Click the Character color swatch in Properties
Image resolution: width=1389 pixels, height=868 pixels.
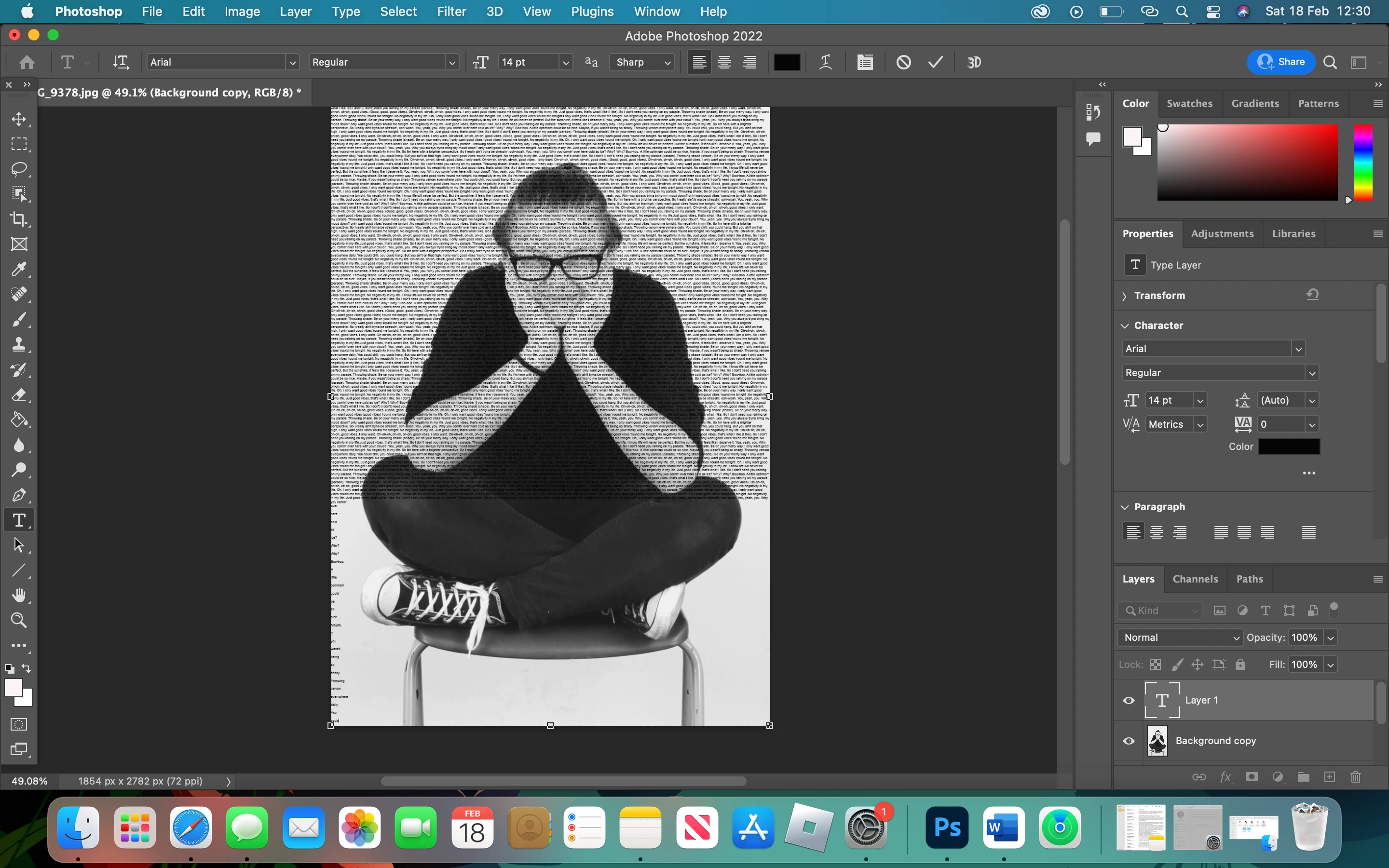(1289, 447)
